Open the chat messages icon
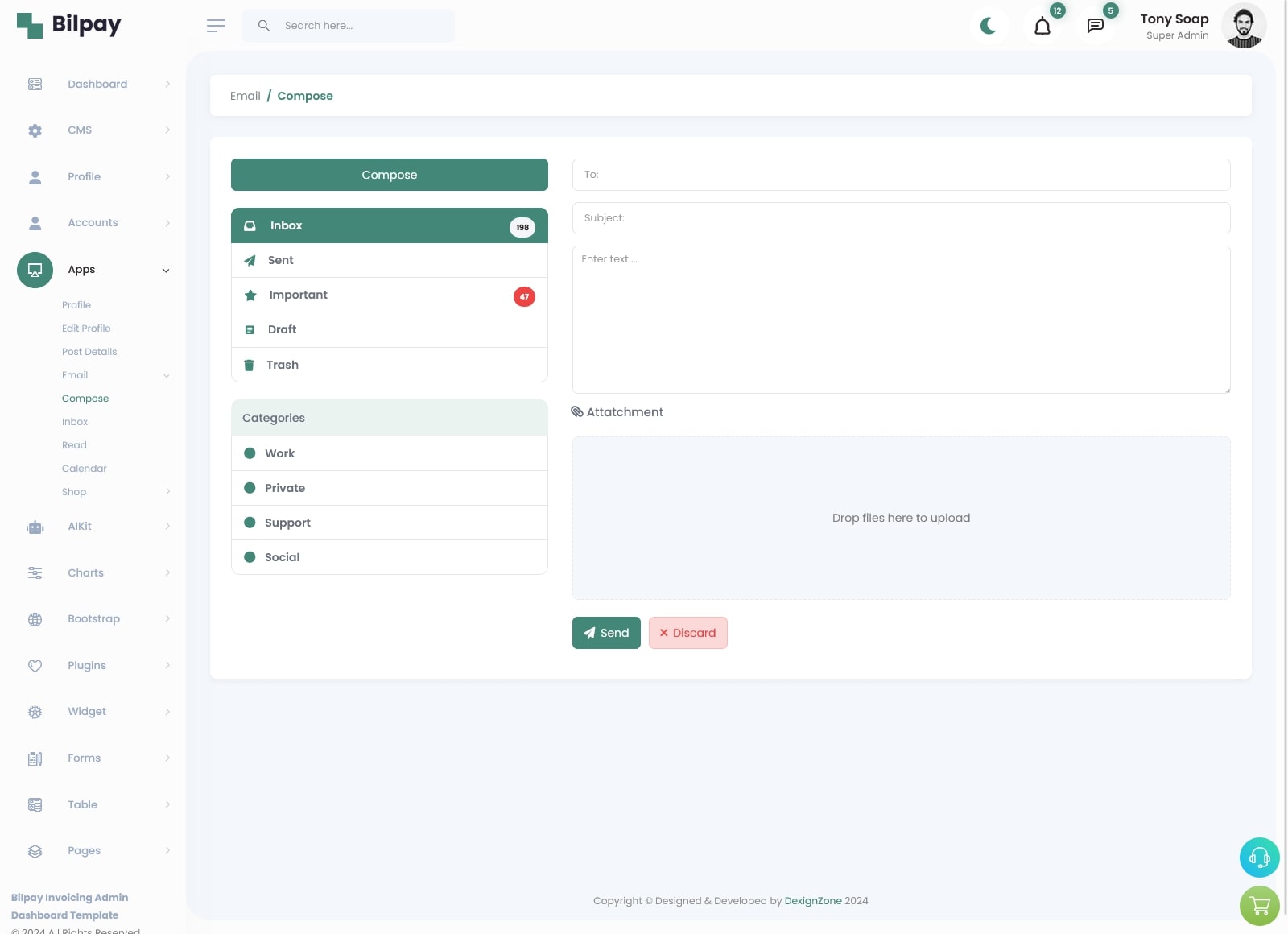This screenshot has width=1288, height=934. (x=1095, y=26)
